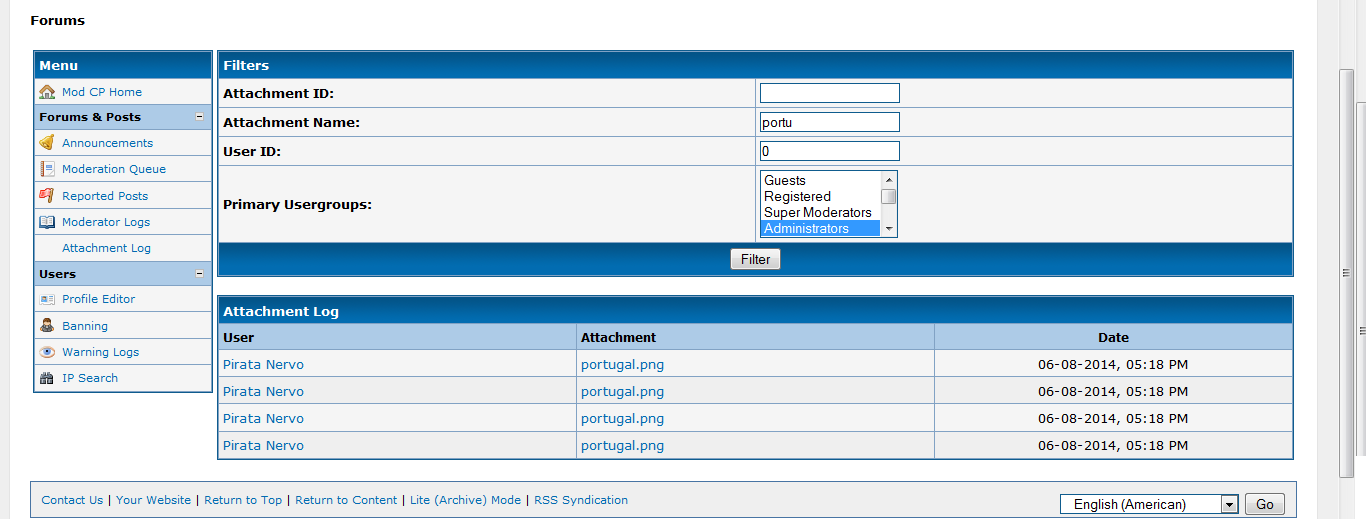The width and height of the screenshot is (1366, 519).
Task: Click the usergroups list scroll-down arrow
Action: (x=888, y=229)
